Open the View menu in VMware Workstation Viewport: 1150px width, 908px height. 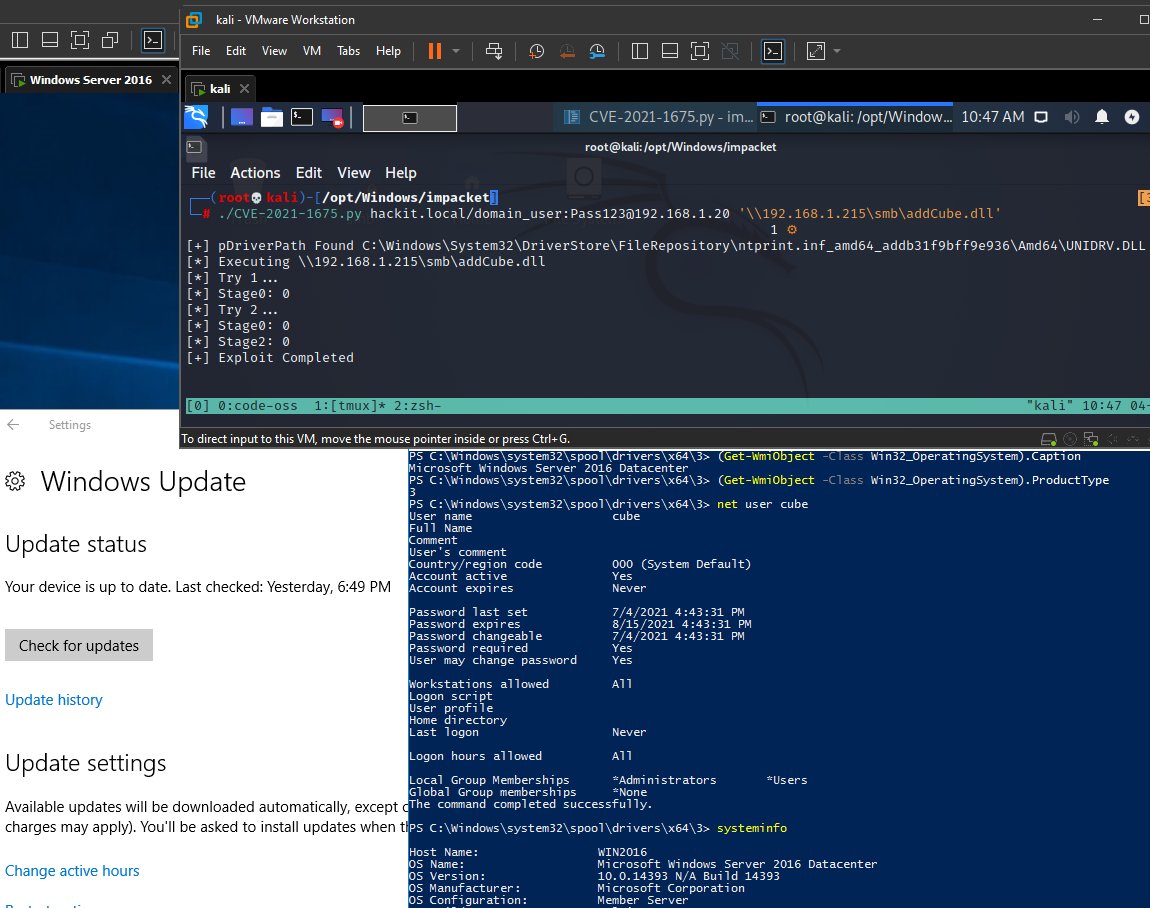click(x=274, y=51)
